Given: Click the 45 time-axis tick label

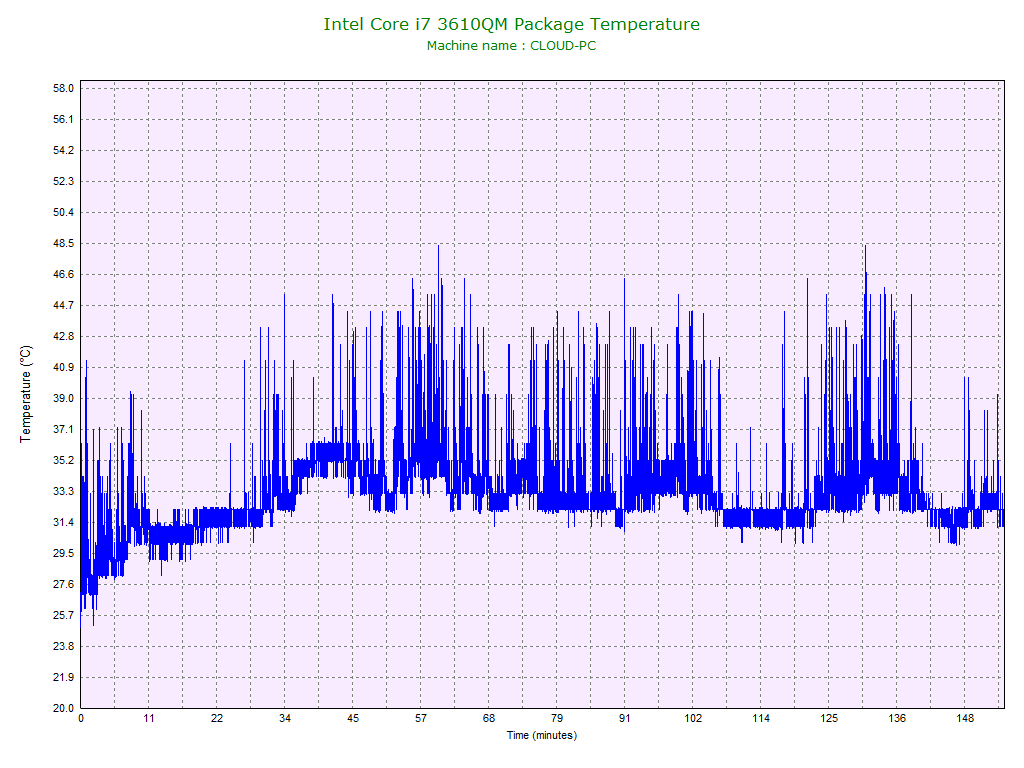Looking at the screenshot, I should [x=353, y=719].
